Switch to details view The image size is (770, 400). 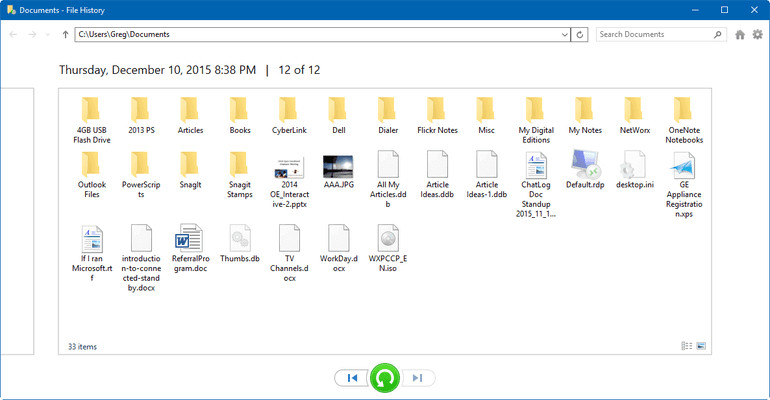(x=687, y=346)
